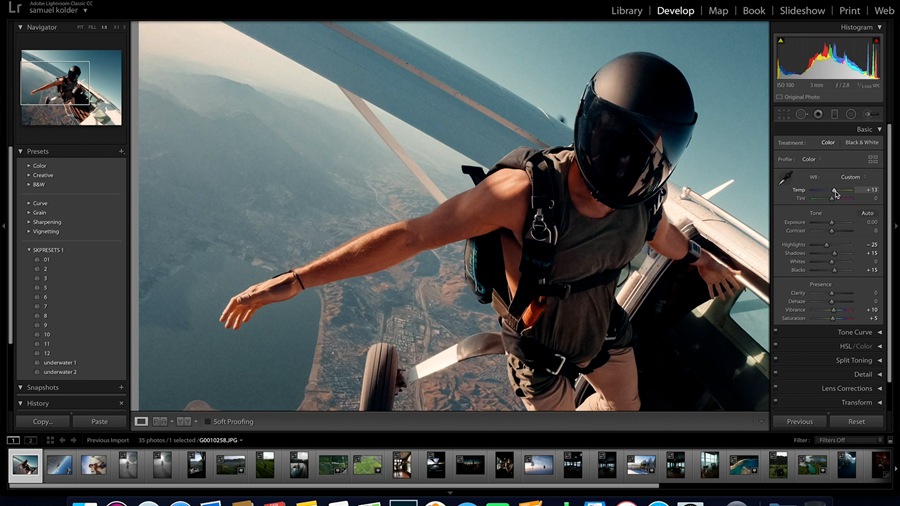Toggle Detail panel on/off switch
900x506 pixels.
tap(775, 372)
